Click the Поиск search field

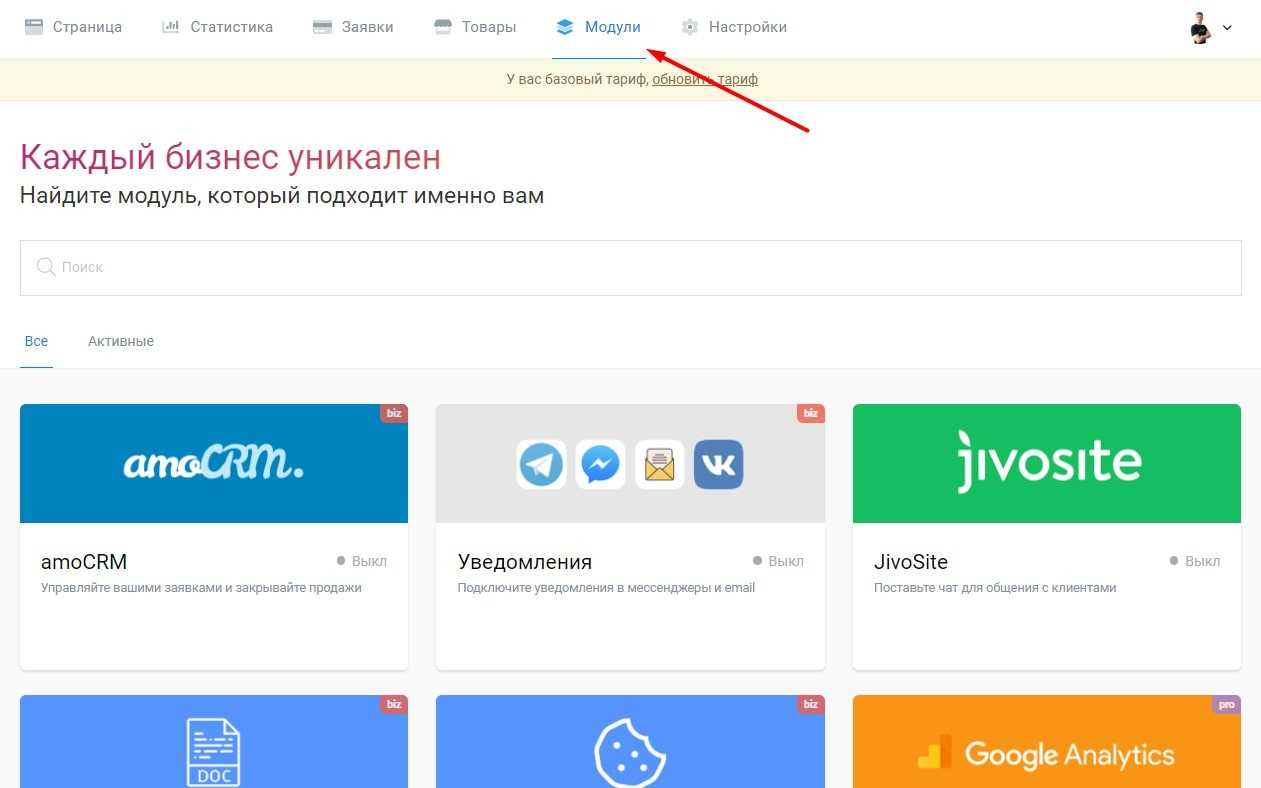630,267
